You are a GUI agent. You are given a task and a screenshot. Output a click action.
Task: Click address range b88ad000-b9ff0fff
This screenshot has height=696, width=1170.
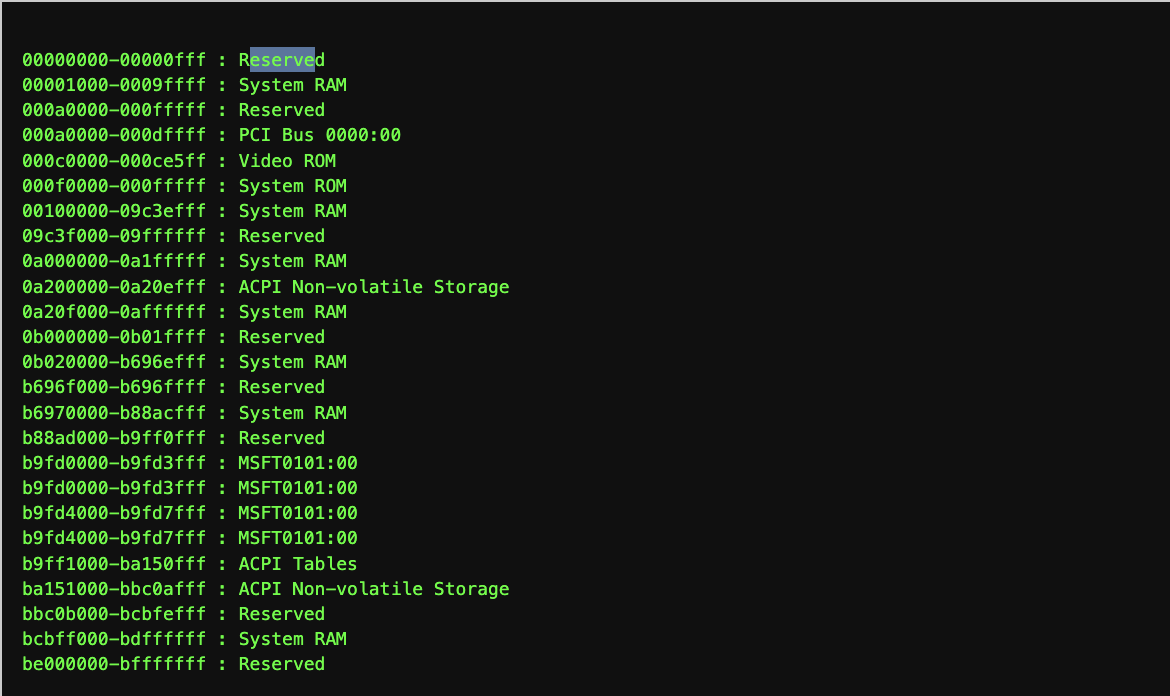click(114, 438)
